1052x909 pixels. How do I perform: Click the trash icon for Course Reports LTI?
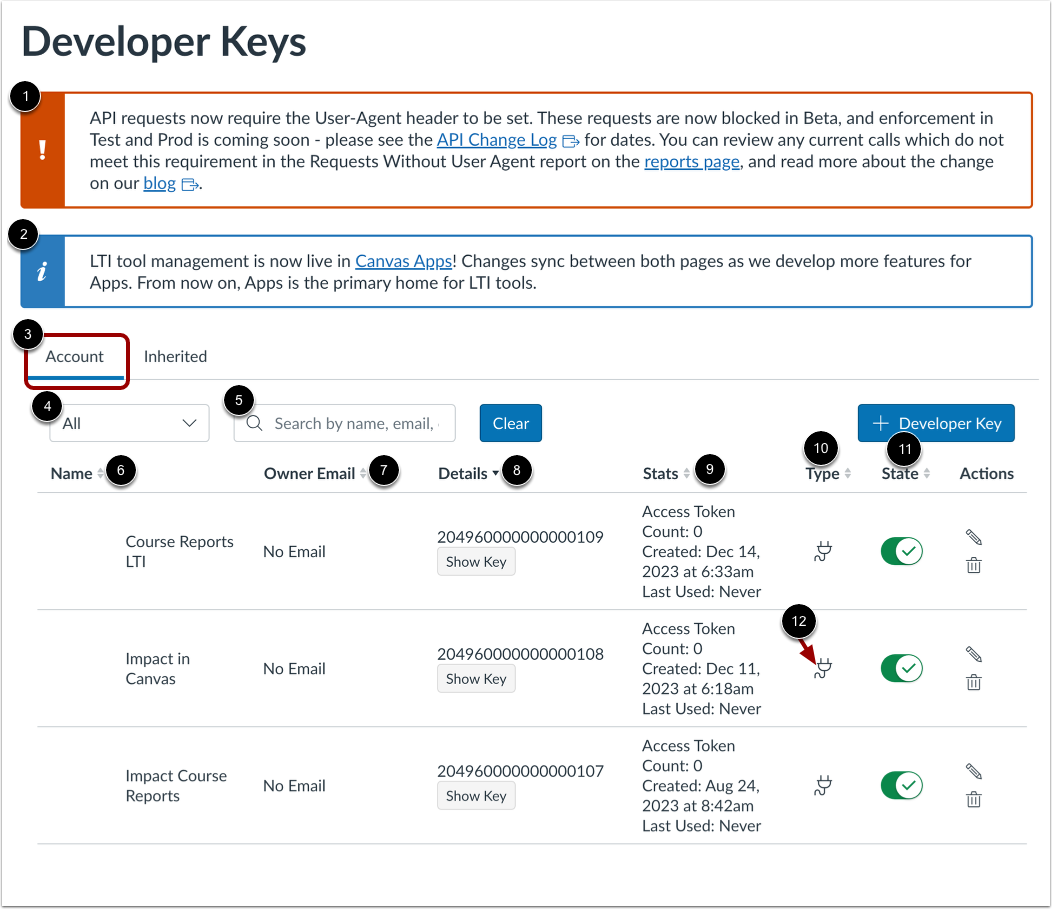click(973, 565)
